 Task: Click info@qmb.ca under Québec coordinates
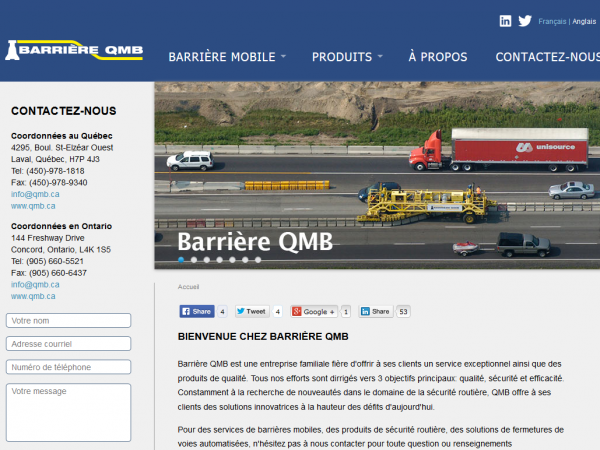[35, 194]
